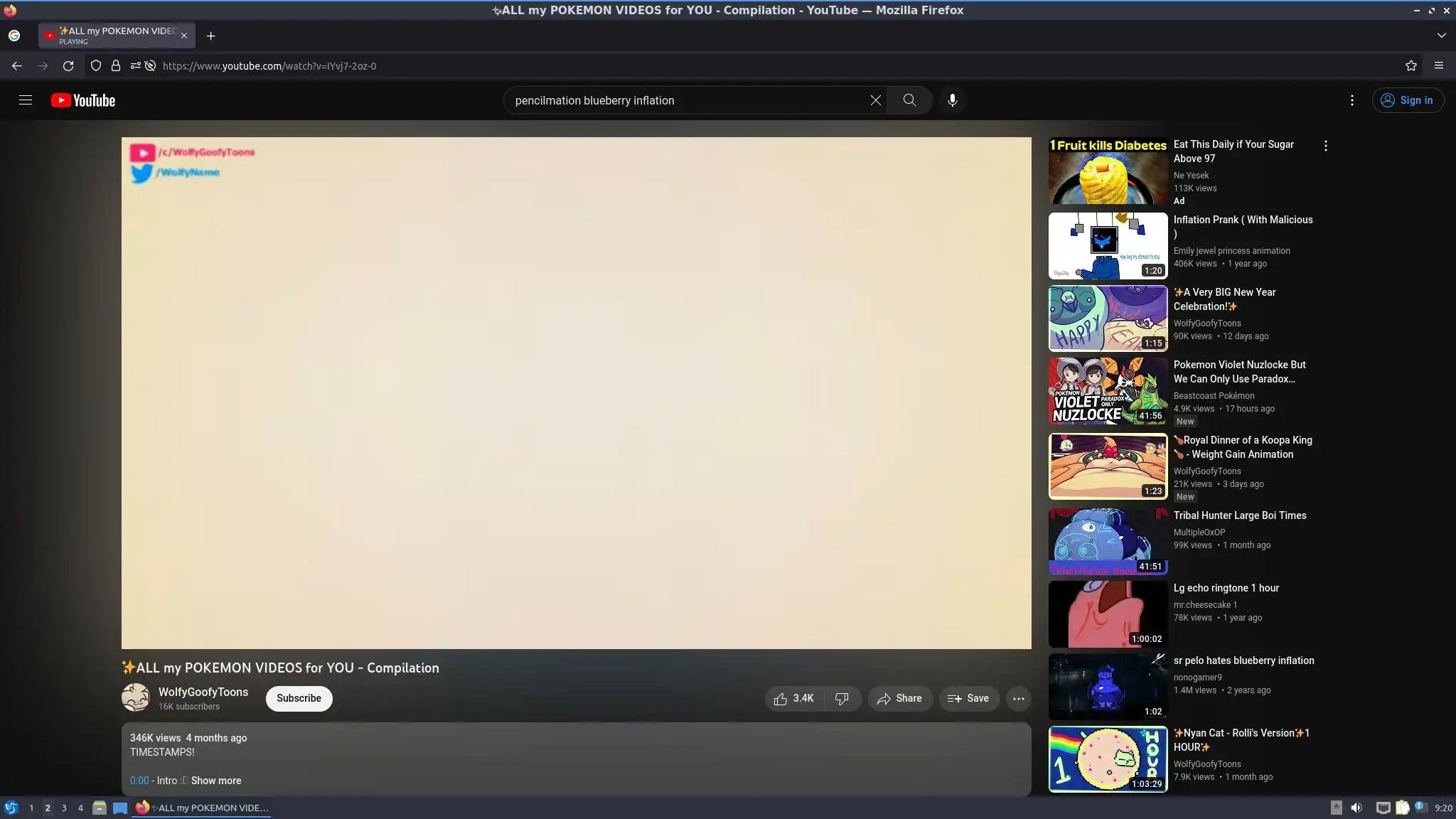Bookmark page with star icon

click(x=1410, y=65)
